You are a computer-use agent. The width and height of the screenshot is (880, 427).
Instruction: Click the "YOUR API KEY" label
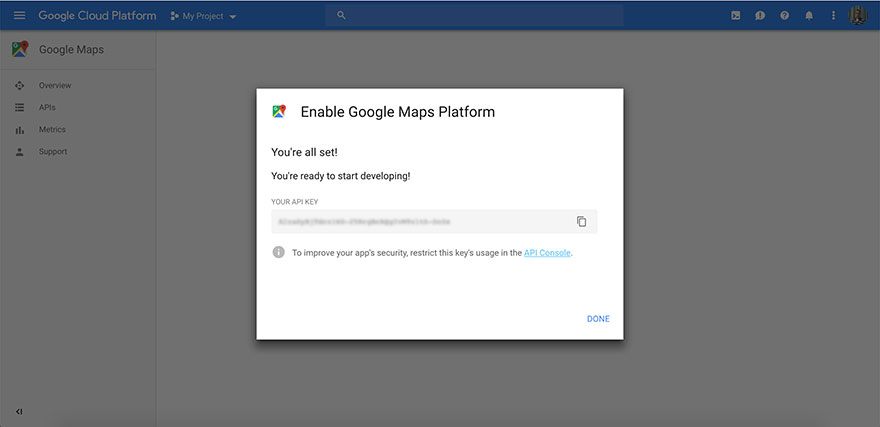(295, 201)
